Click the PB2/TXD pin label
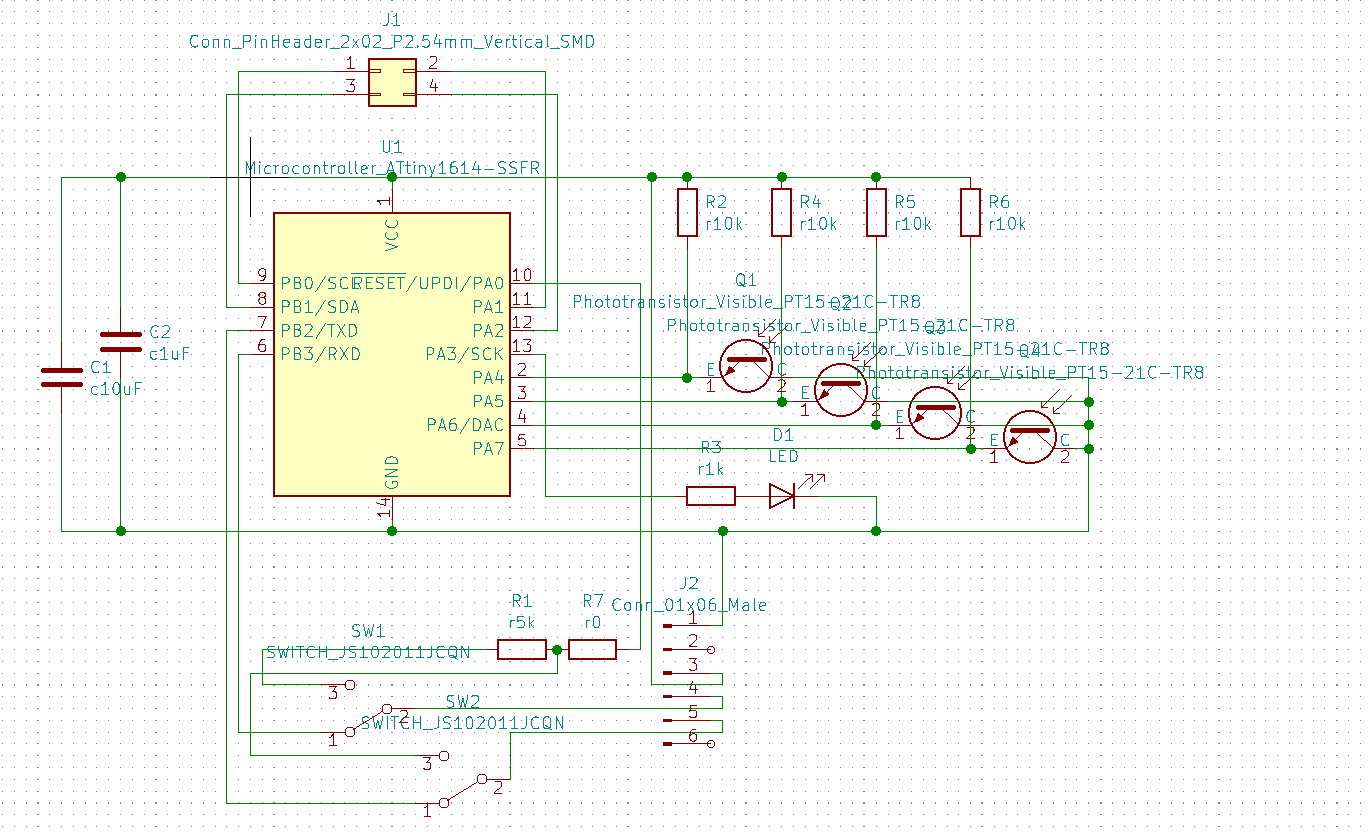 tap(320, 331)
